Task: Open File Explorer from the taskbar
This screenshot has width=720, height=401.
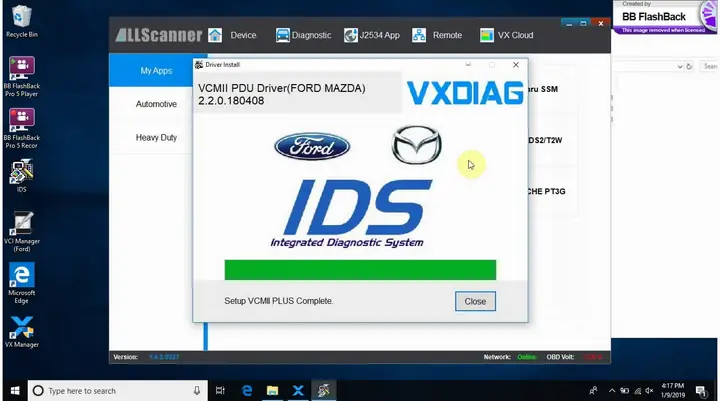Action: click(x=272, y=390)
